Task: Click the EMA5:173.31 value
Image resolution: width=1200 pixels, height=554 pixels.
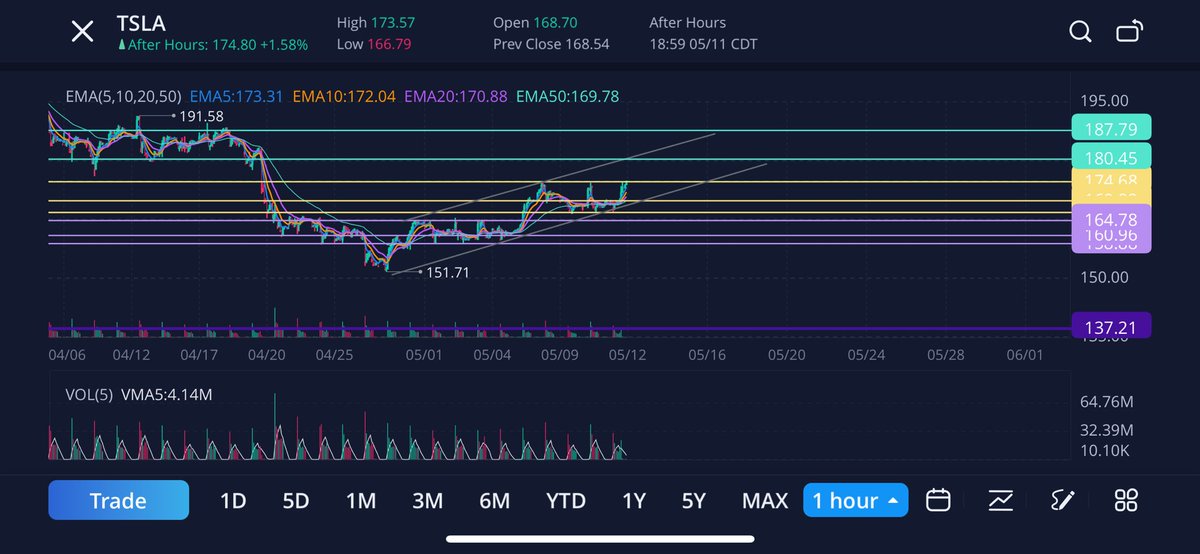Action: click(x=237, y=97)
